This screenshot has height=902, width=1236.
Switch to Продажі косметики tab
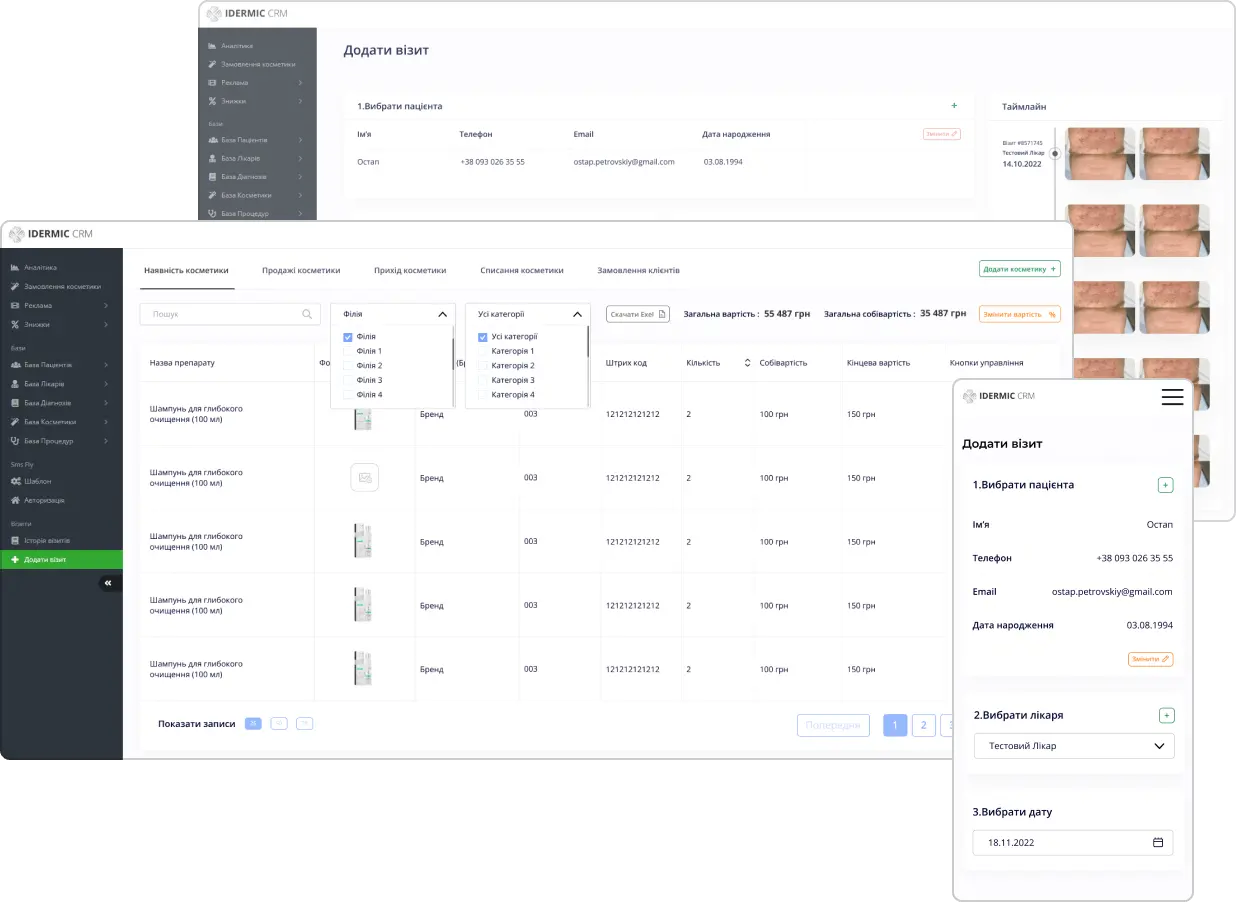(x=301, y=270)
